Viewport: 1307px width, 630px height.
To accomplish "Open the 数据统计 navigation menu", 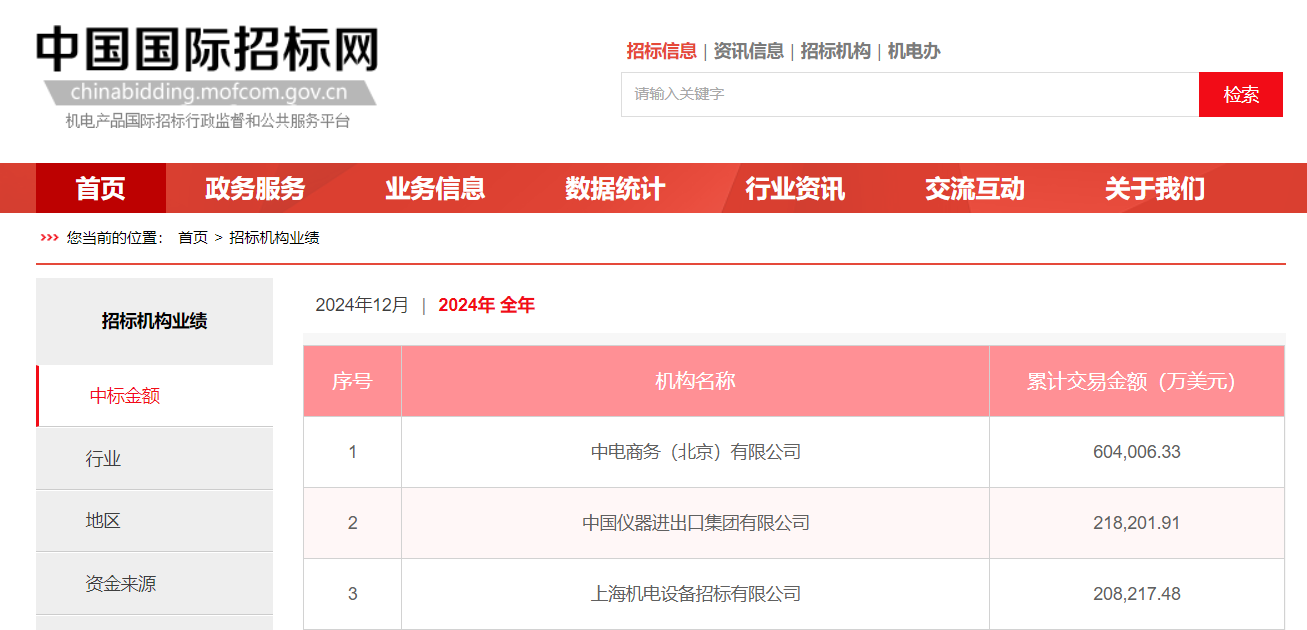I will click(x=615, y=188).
